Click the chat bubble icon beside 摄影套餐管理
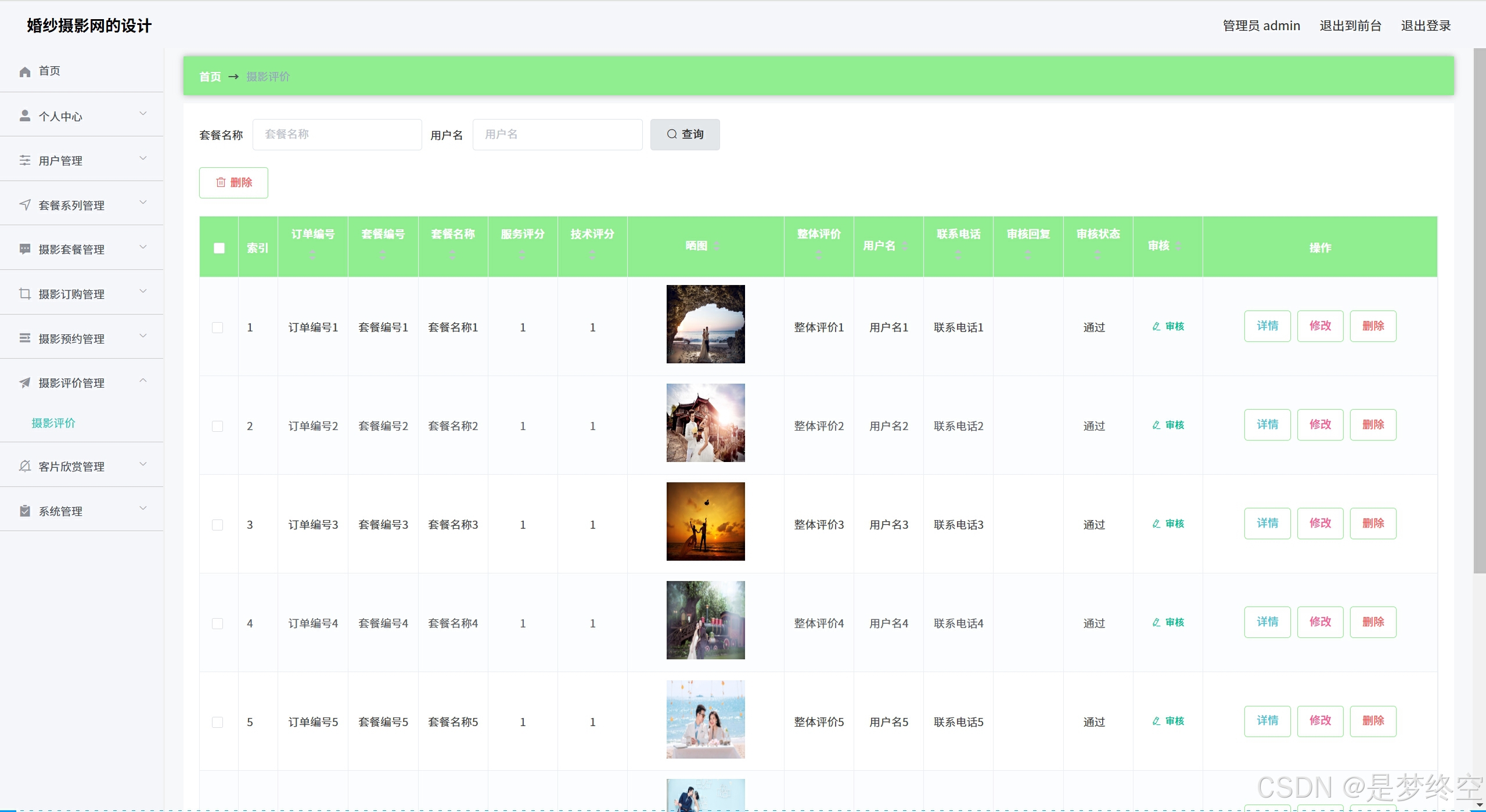 pos(24,249)
